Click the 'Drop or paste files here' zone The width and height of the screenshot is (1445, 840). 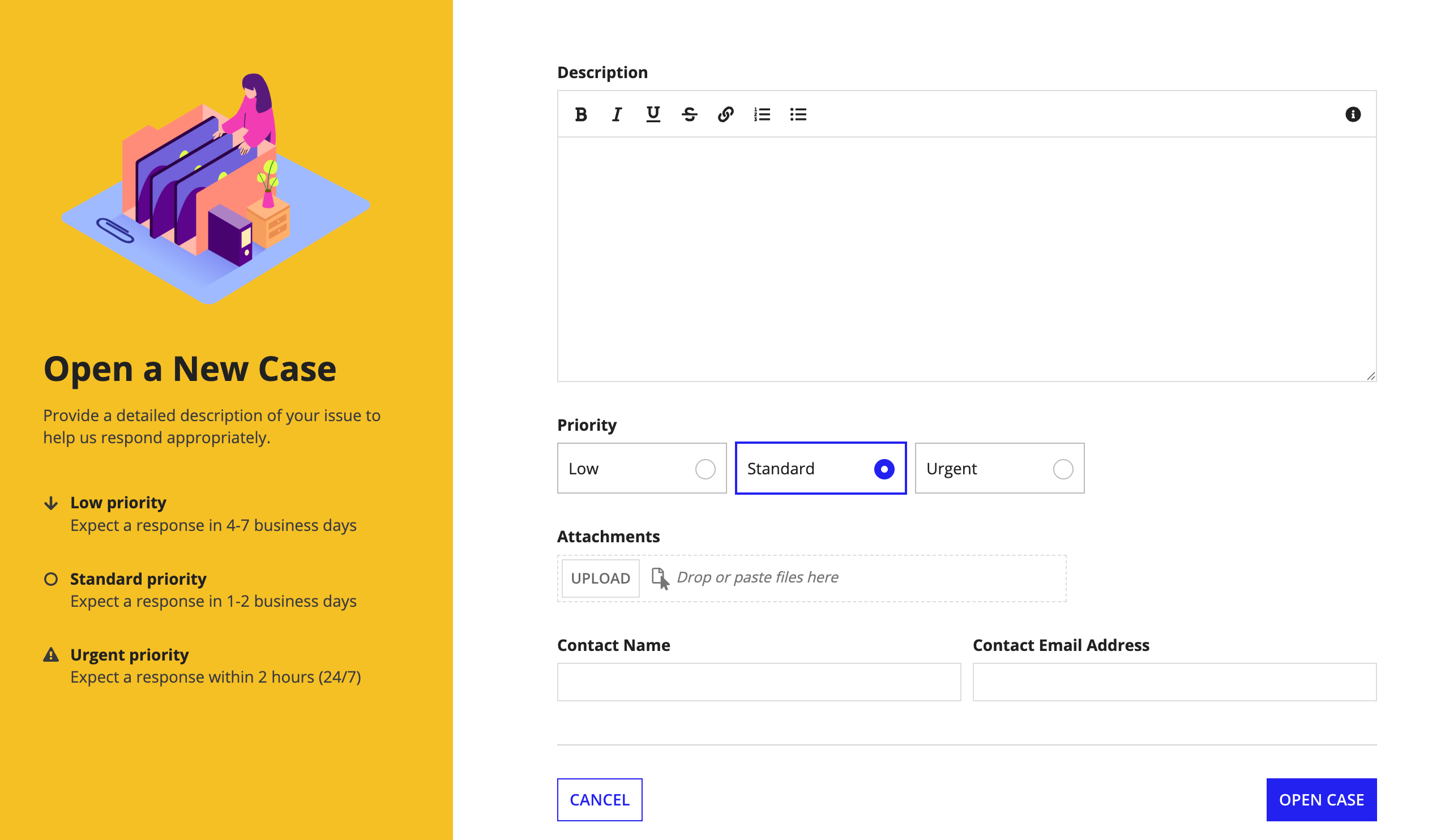tap(811, 578)
